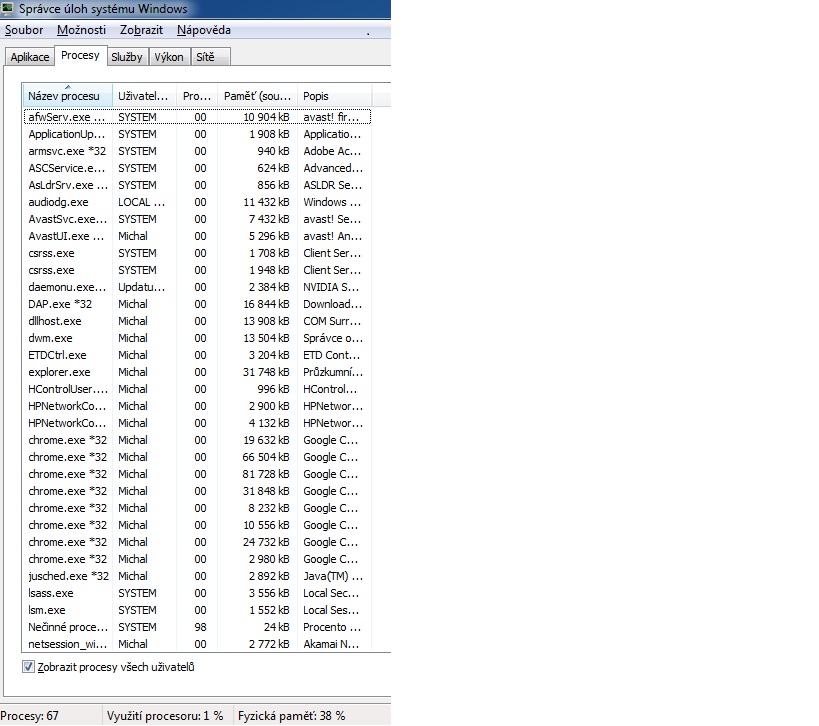Select the AvastSvc.exe process row
This screenshot has width=819, height=726.
coord(197,219)
